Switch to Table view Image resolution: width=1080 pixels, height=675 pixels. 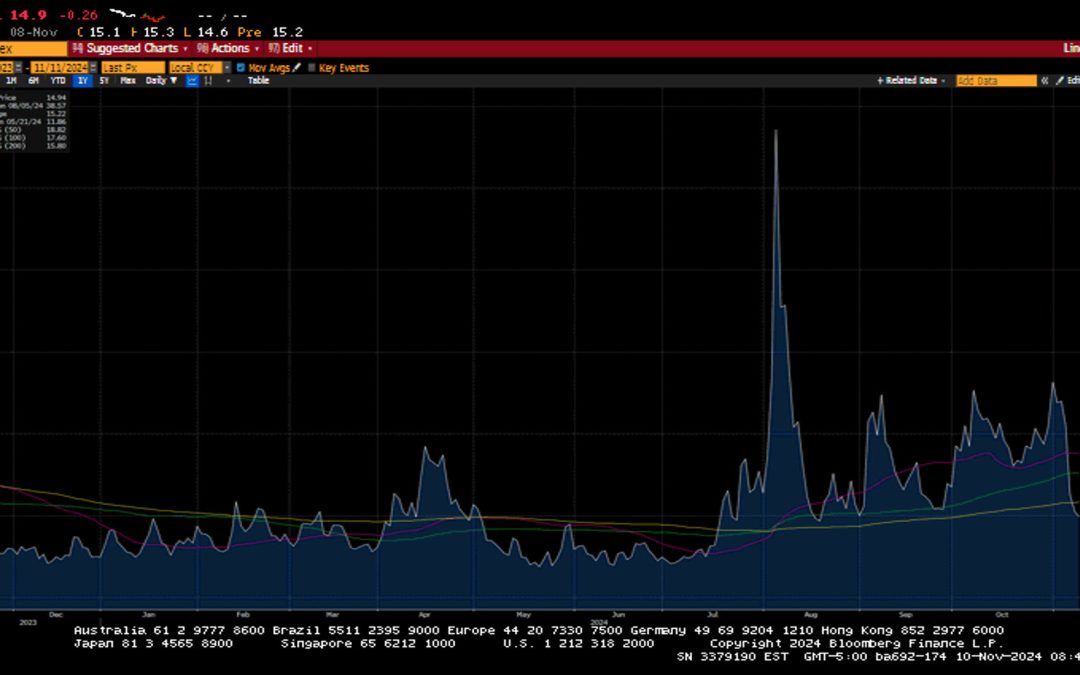tap(258, 80)
